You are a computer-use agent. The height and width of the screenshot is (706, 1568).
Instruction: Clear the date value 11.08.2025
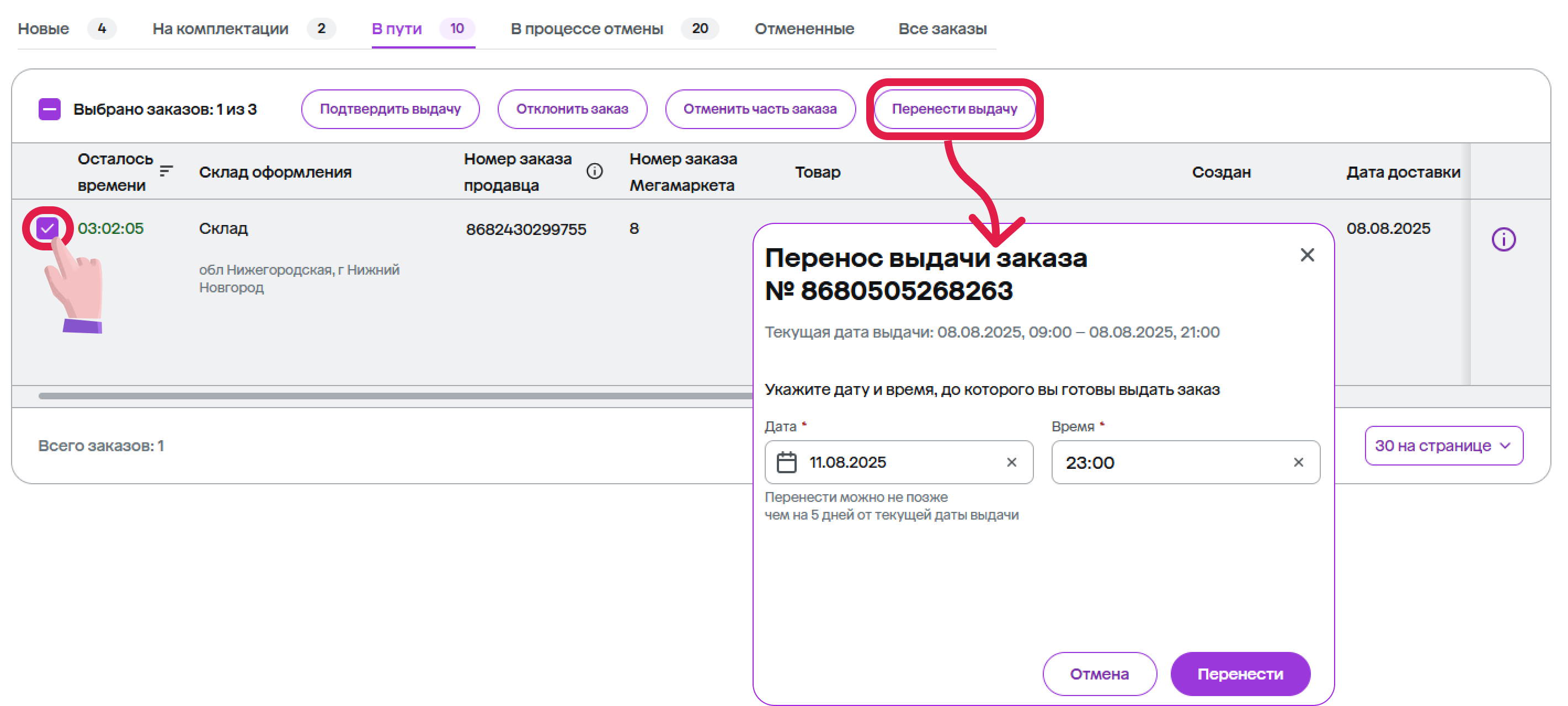[x=1011, y=463]
